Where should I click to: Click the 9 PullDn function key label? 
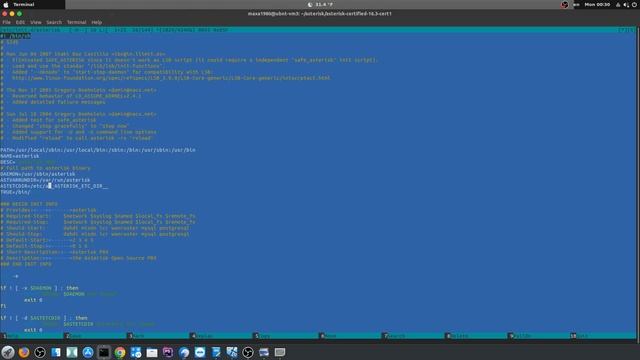click(521, 336)
